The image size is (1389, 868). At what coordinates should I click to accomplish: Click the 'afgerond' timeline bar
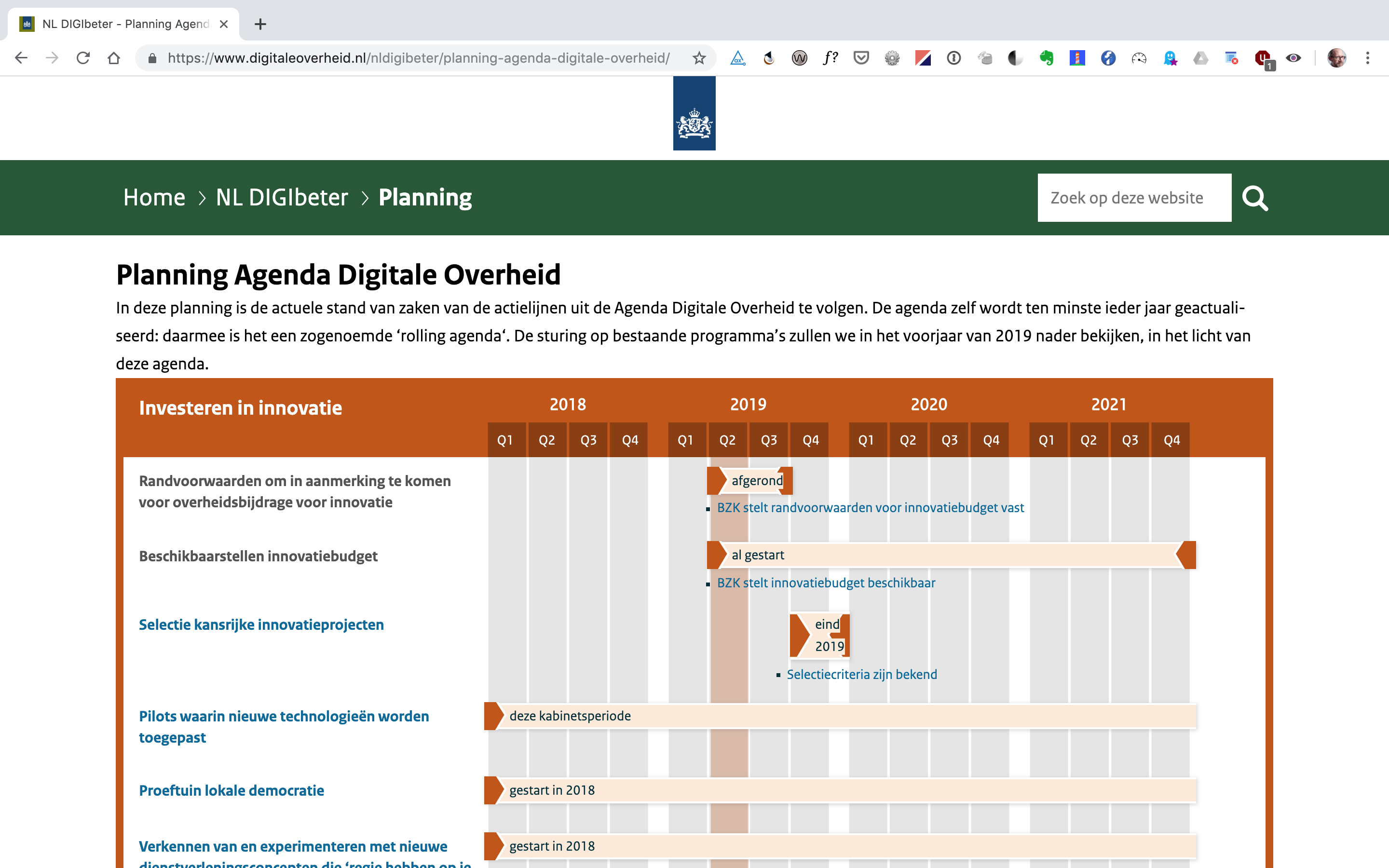tap(749, 480)
